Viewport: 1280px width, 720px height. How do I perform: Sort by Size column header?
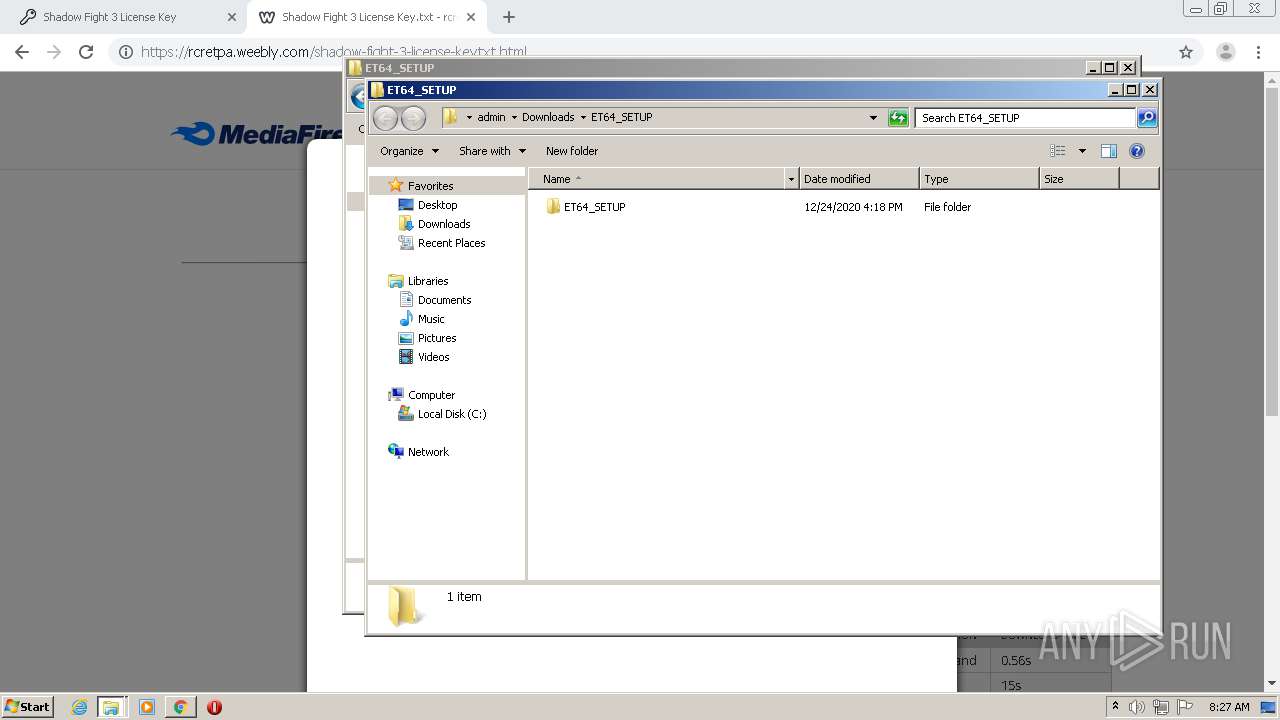click(x=1079, y=179)
